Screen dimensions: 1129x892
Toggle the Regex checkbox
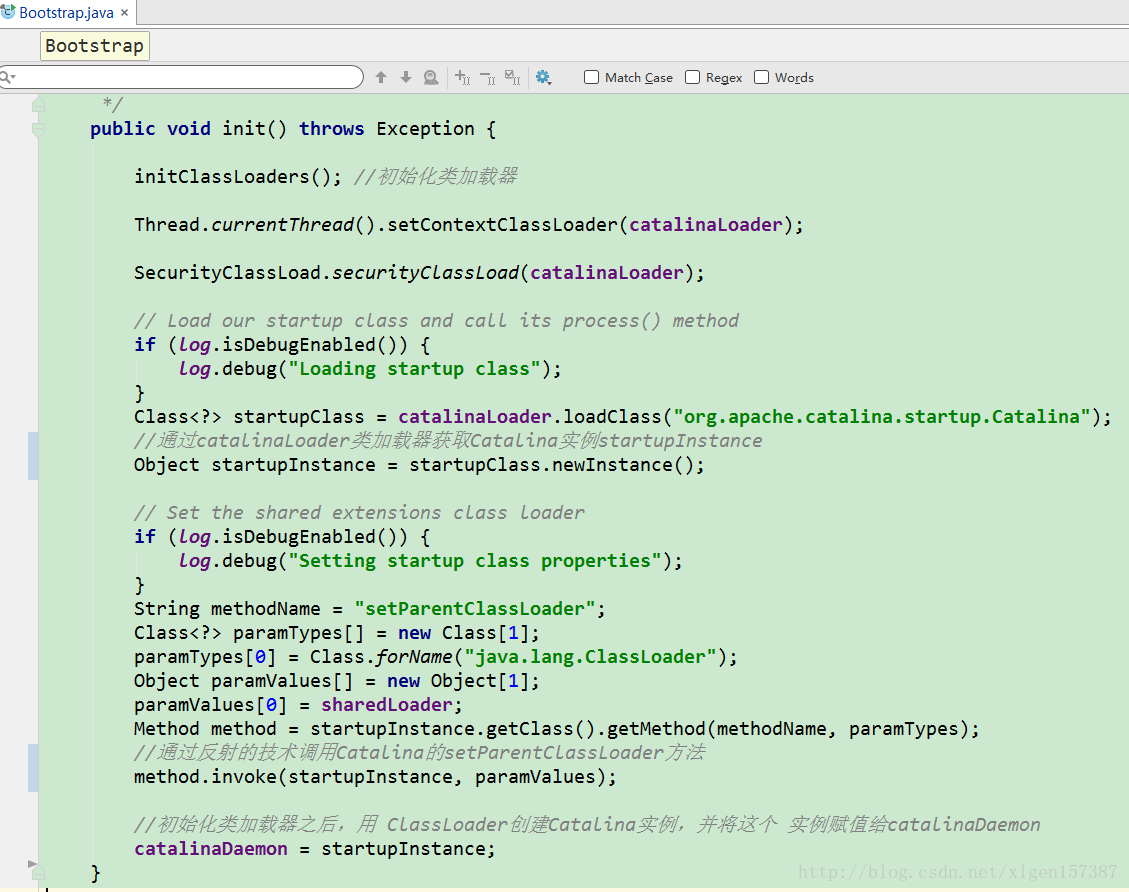click(x=692, y=77)
